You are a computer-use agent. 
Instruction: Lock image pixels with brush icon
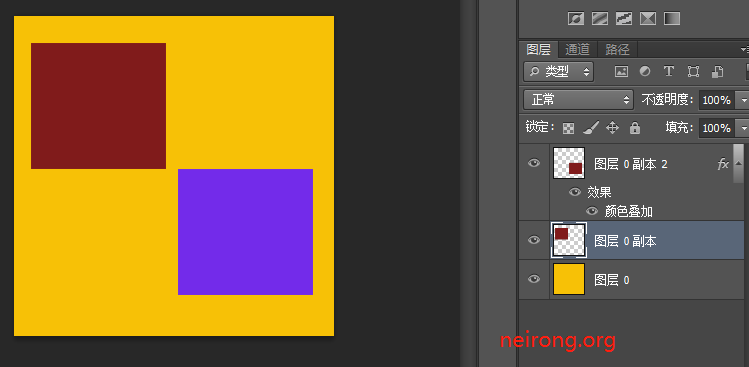590,128
